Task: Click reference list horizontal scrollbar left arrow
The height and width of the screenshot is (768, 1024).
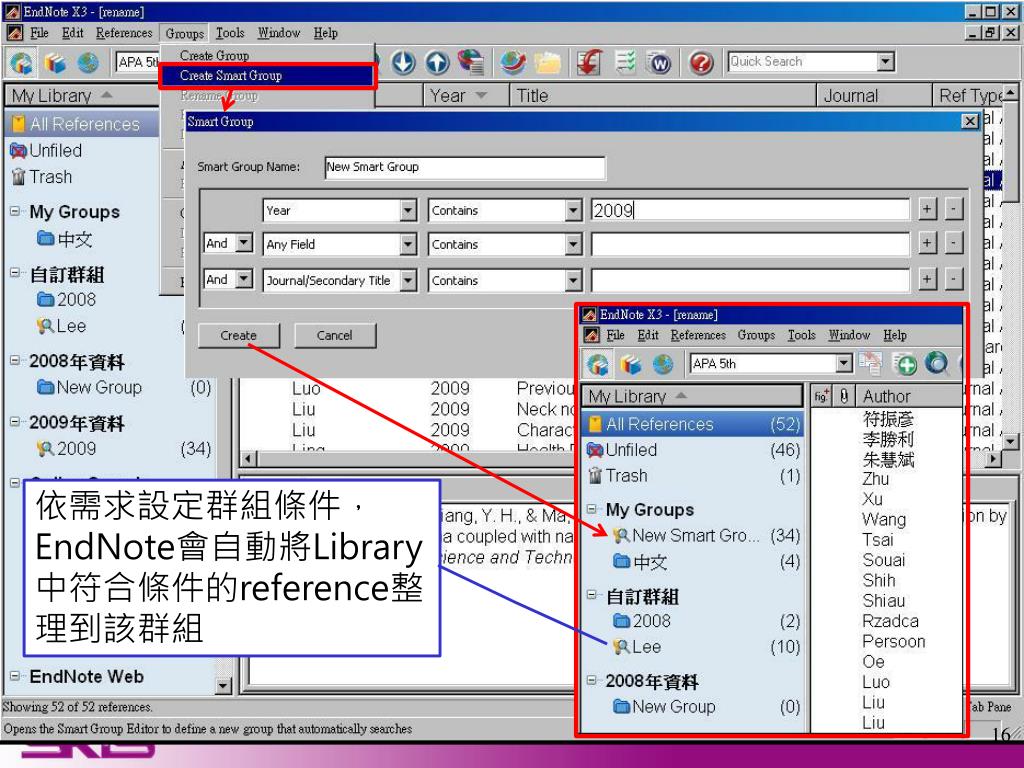Action: pos(249,458)
